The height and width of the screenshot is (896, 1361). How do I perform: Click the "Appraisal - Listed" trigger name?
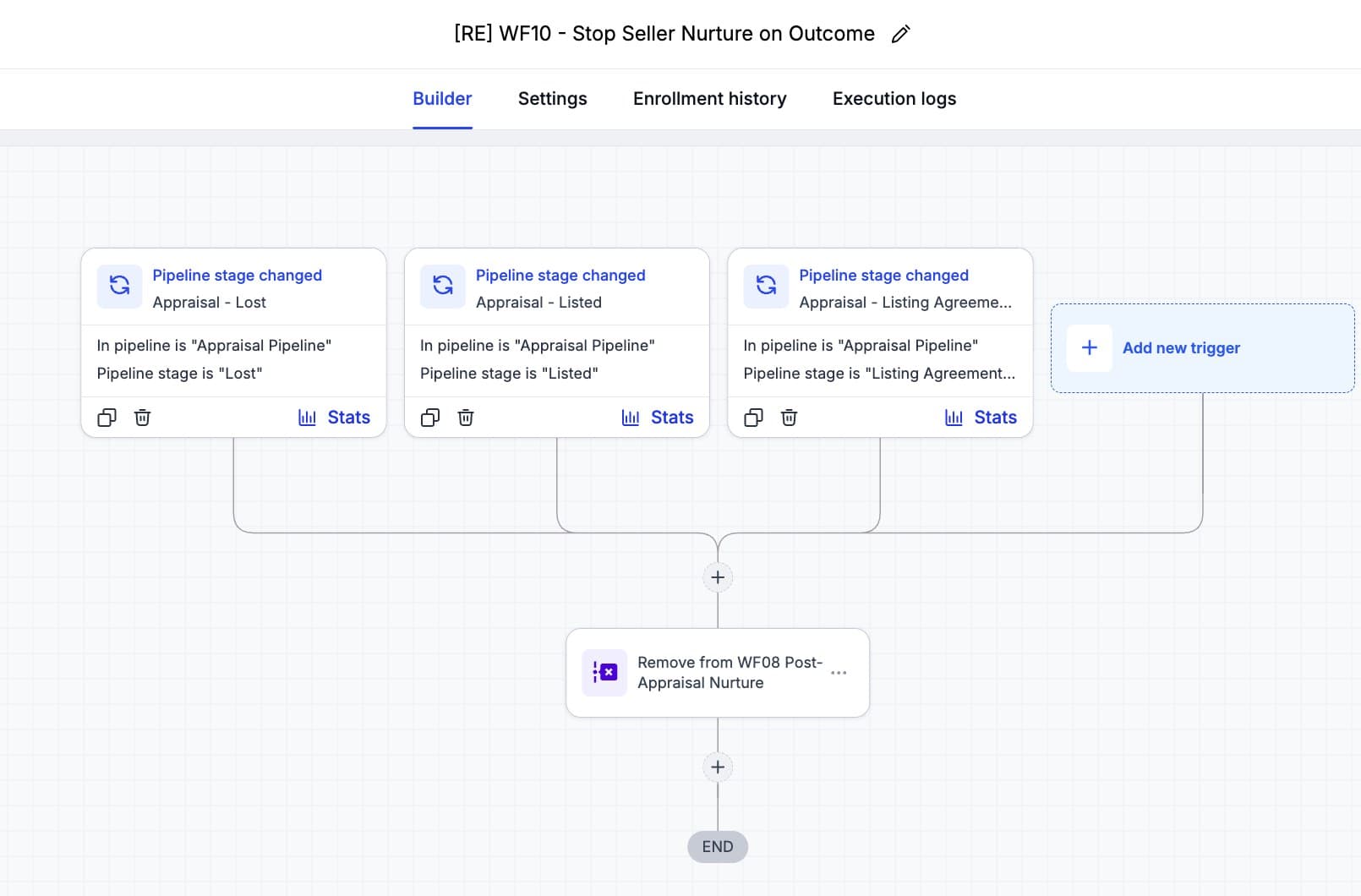coord(538,303)
